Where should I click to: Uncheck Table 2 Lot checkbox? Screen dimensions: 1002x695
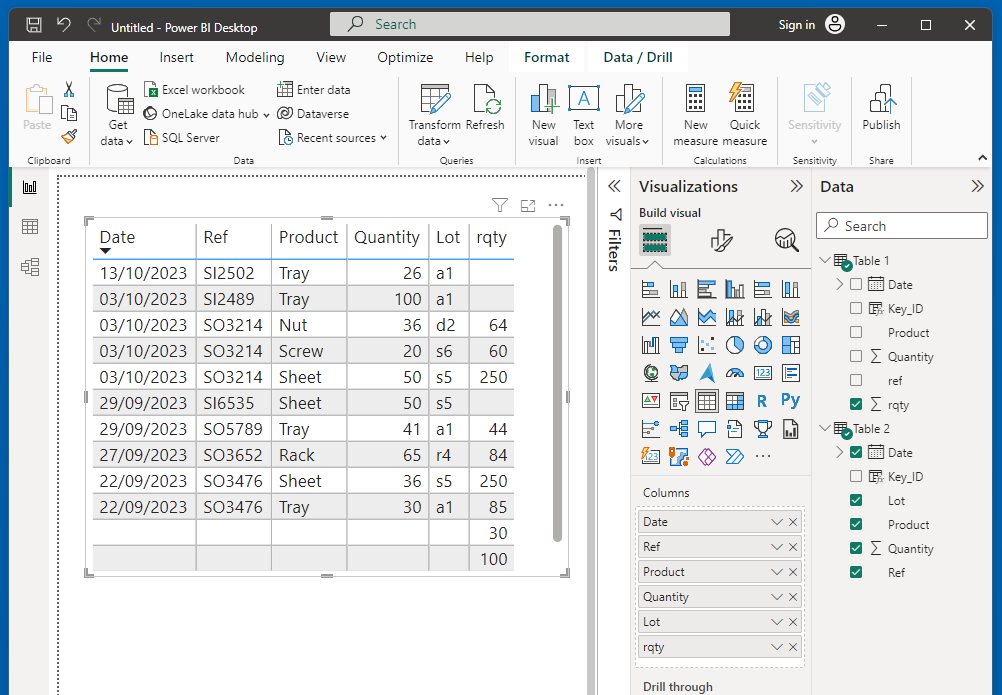856,500
